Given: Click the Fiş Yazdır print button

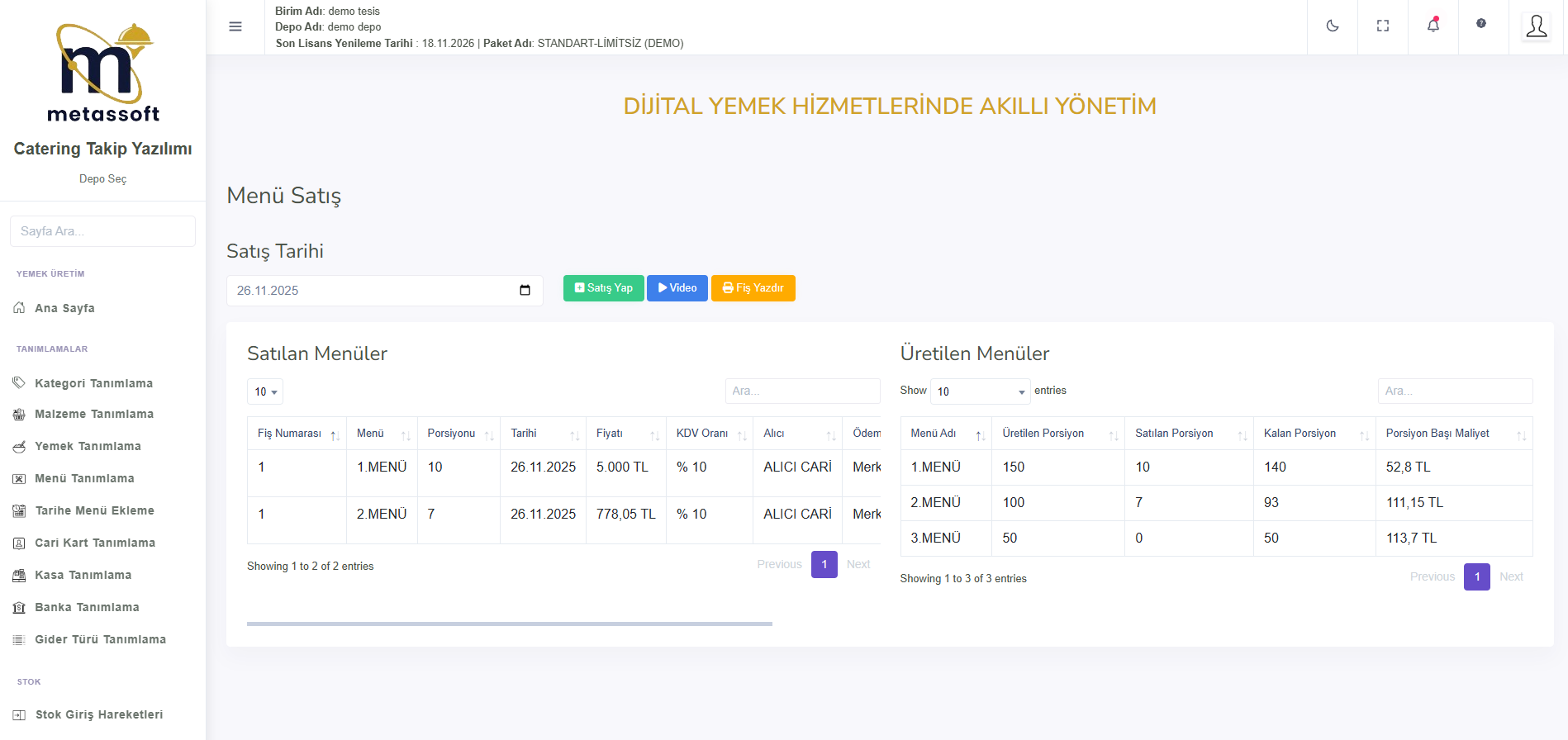Looking at the screenshot, I should (753, 288).
